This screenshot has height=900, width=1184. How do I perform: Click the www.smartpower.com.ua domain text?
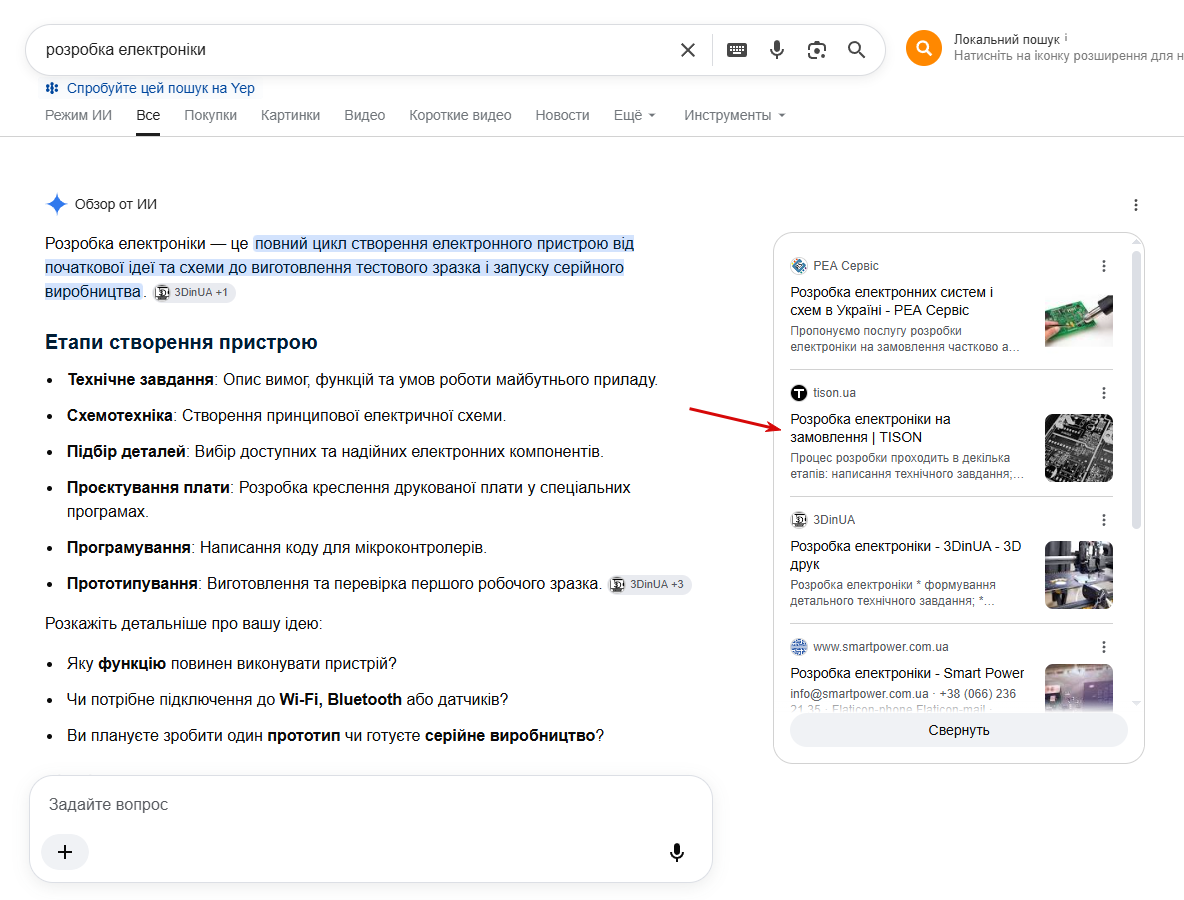click(x=880, y=646)
